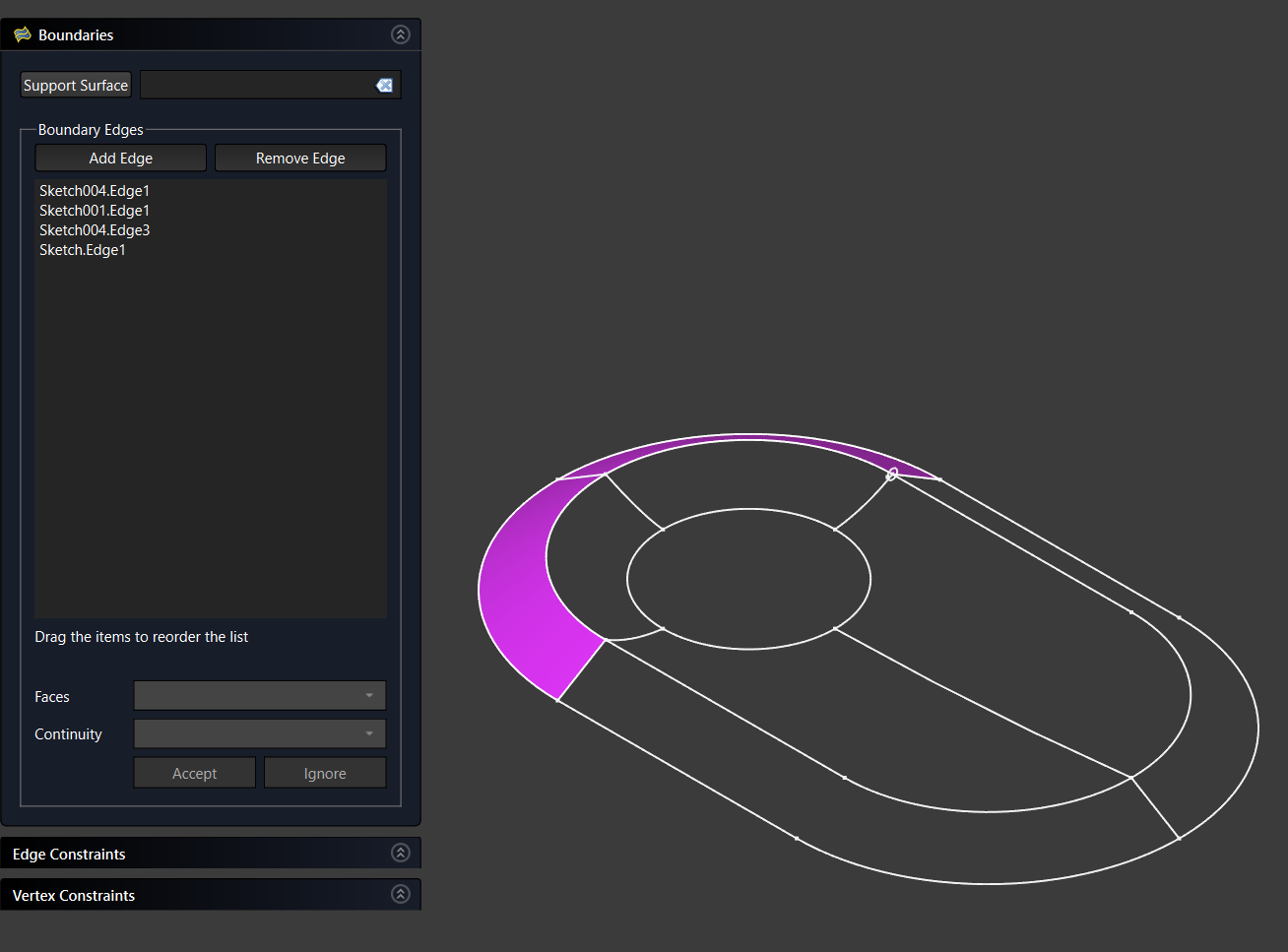Open the Continuity dropdown

point(260,733)
